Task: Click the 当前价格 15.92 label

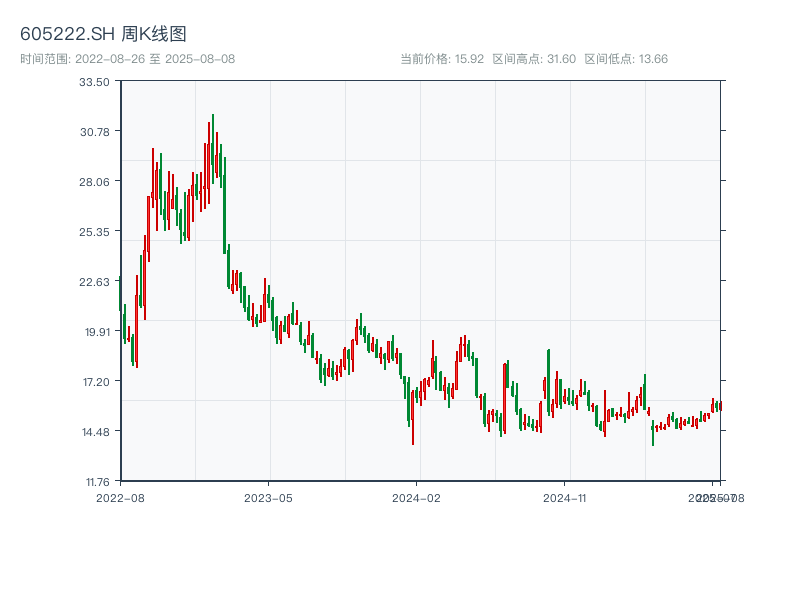Action: pyautogui.click(x=442, y=59)
